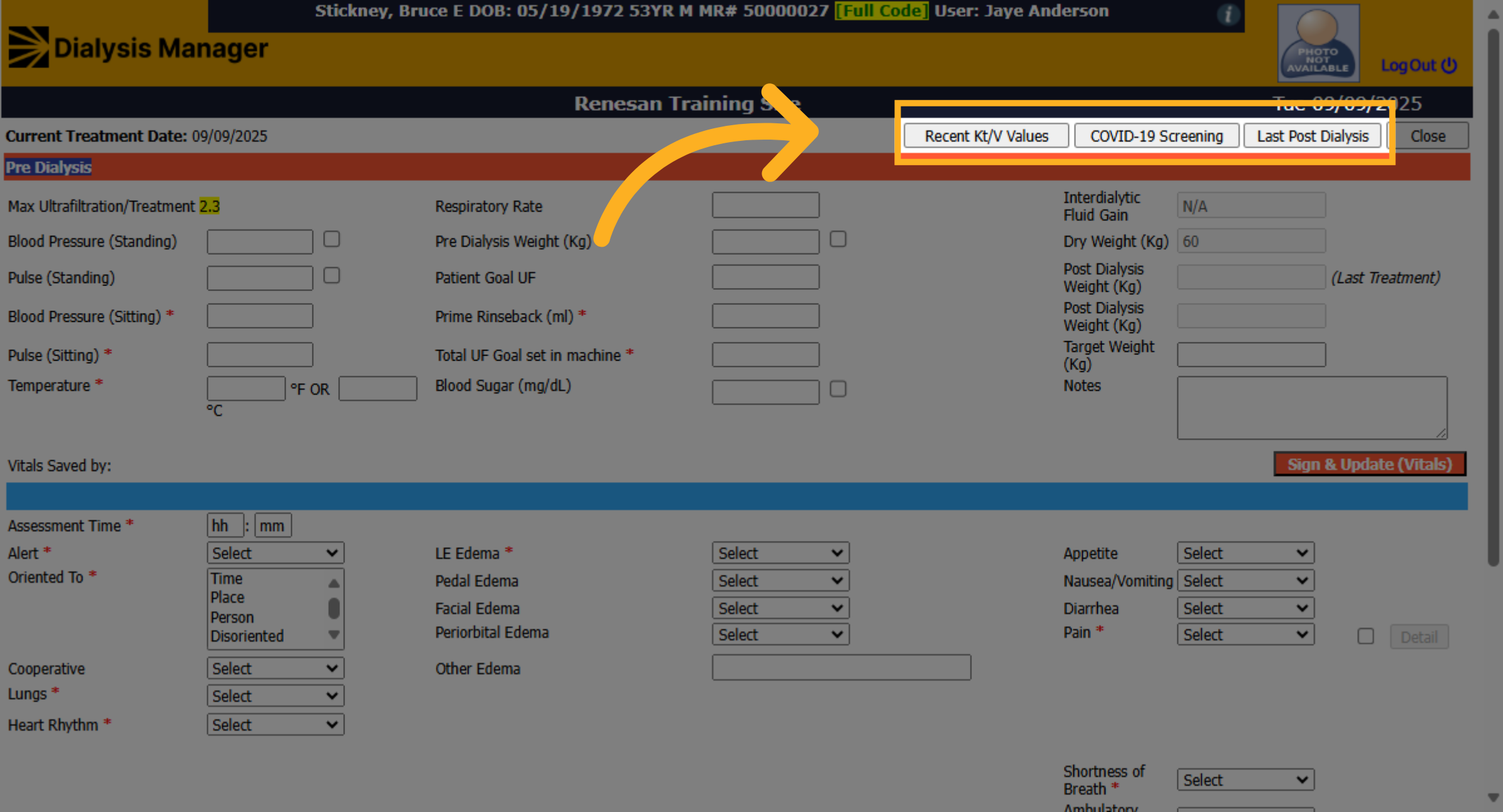Click the Other Edema text field
Viewport: 1503px width, 812px height.
841,667
